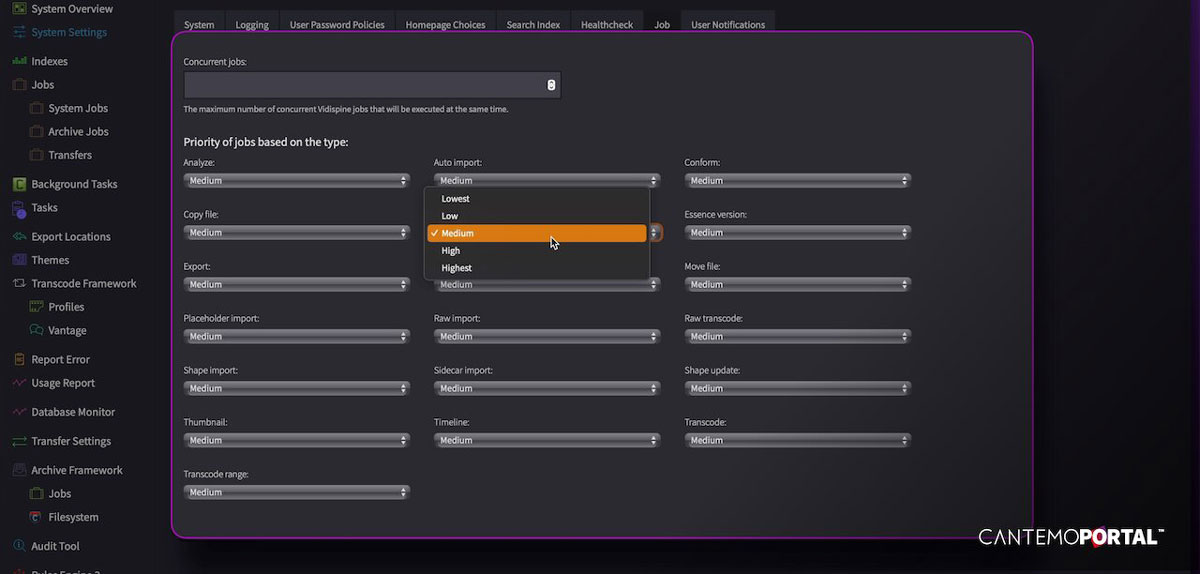Click the Transcode Framework icon
This screenshot has height=574, width=1200.
pyautogui.click(x=19, y=284)
